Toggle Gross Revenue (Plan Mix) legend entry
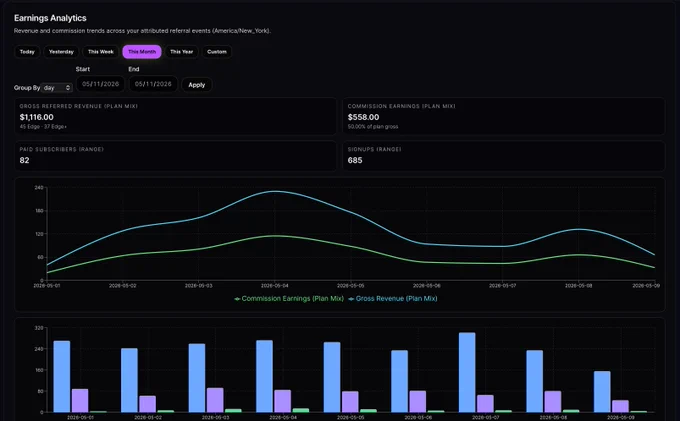Viewport: 680px width, 421px height. click(393, 299)
